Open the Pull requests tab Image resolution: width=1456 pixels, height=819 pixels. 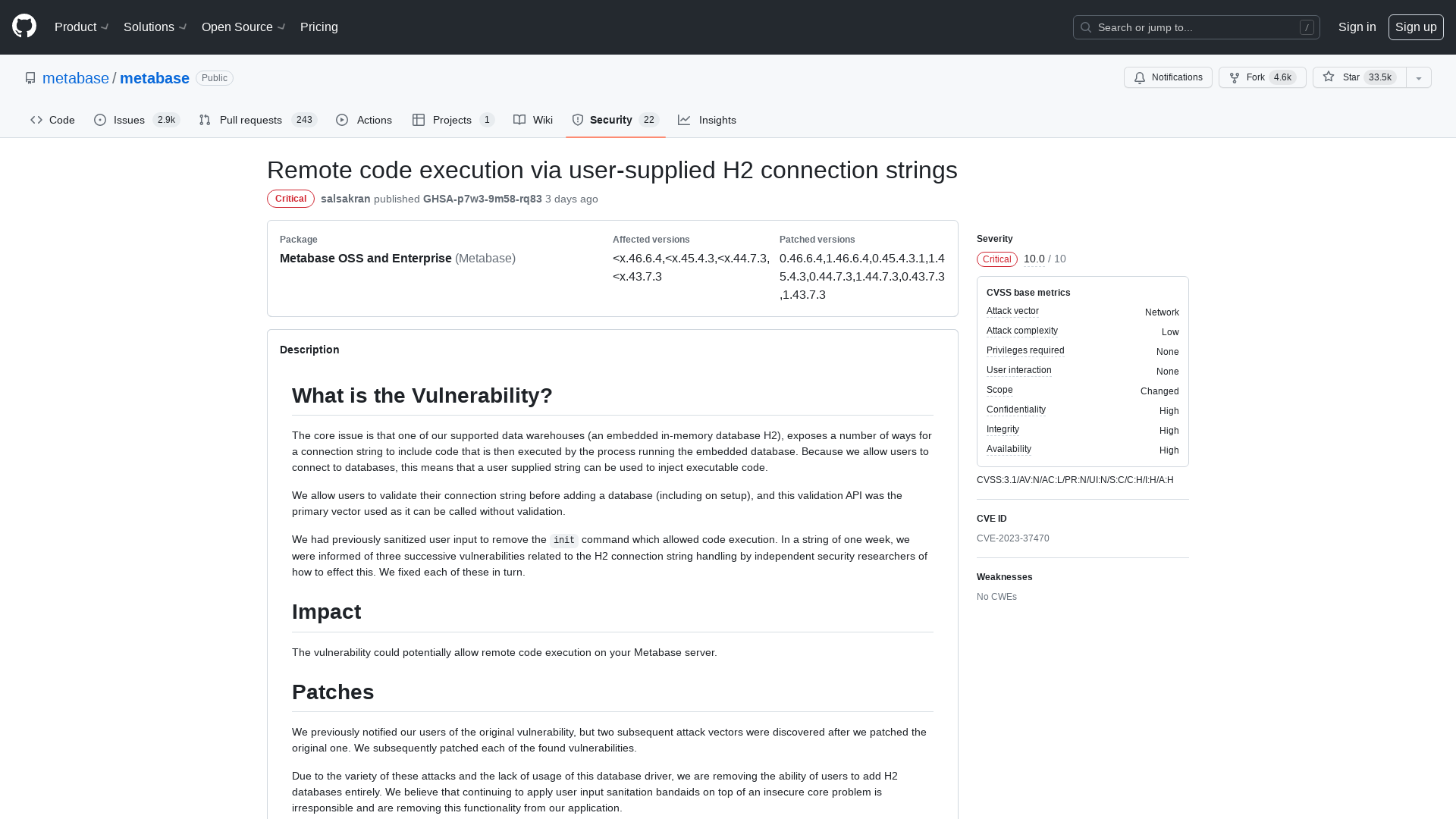pos(258,120)
